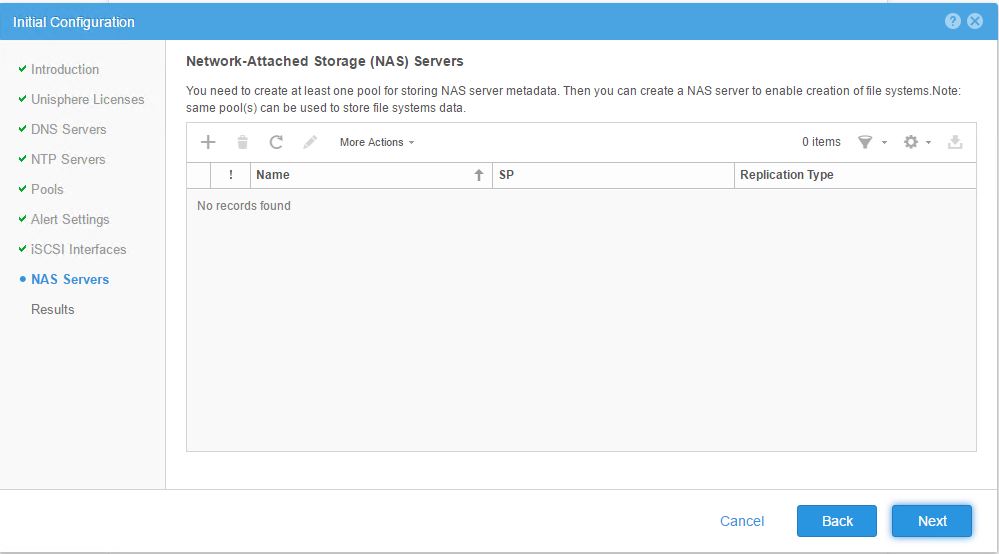Click the Next button
Viewport: 999px width, 554px height.
point(932,520)
